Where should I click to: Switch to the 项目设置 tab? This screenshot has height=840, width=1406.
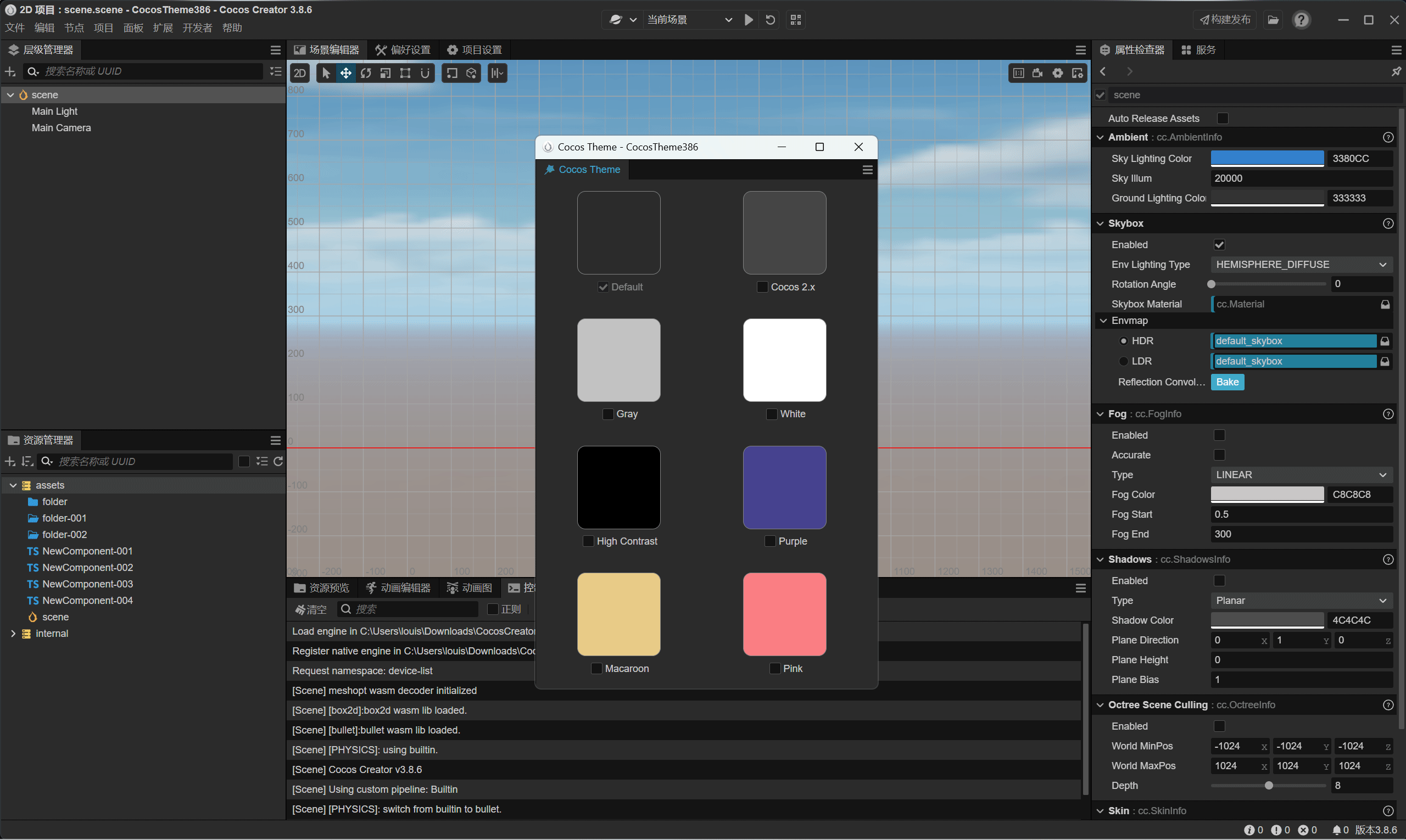pyautogui.click(x=475, y=50)
